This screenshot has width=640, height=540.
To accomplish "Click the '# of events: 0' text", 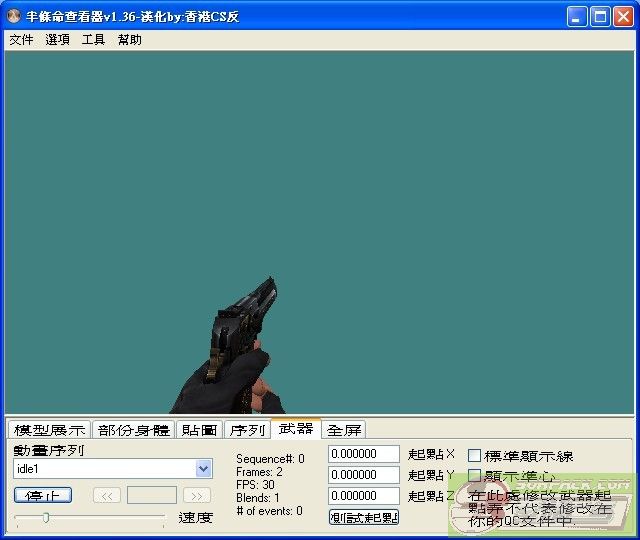I will 269,511.
